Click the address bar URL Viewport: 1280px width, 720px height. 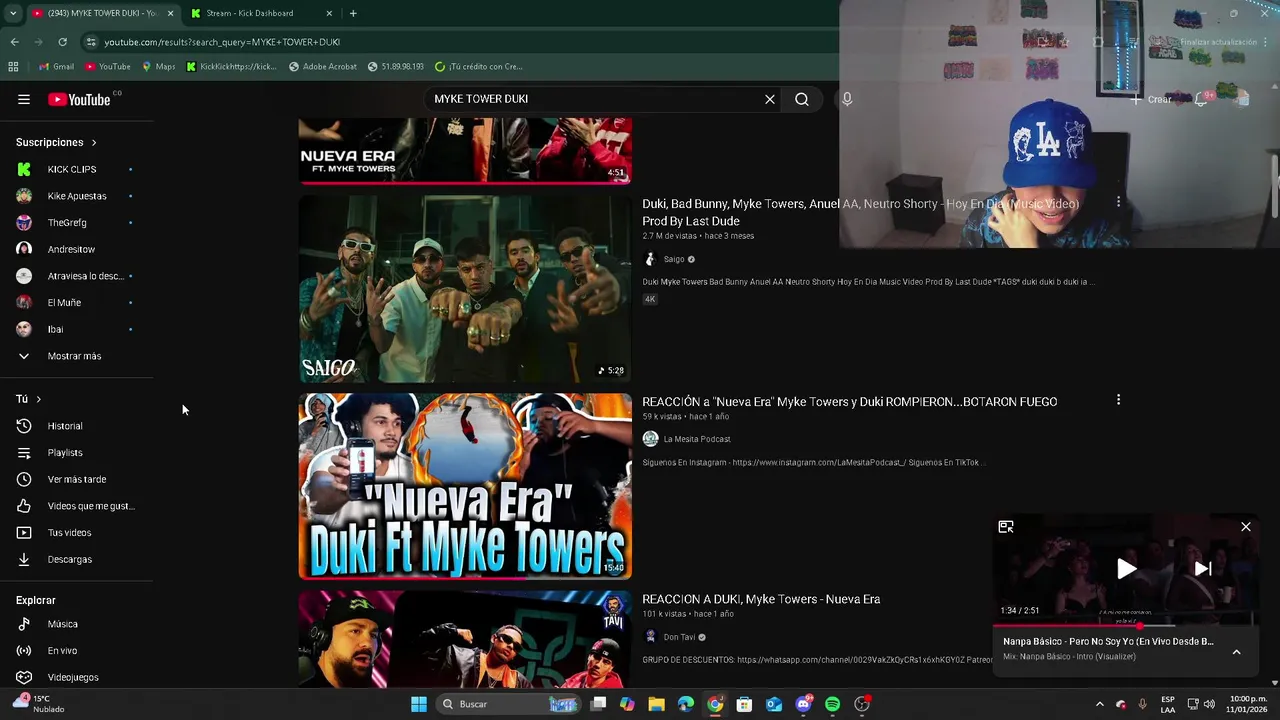tap(222, 42)
